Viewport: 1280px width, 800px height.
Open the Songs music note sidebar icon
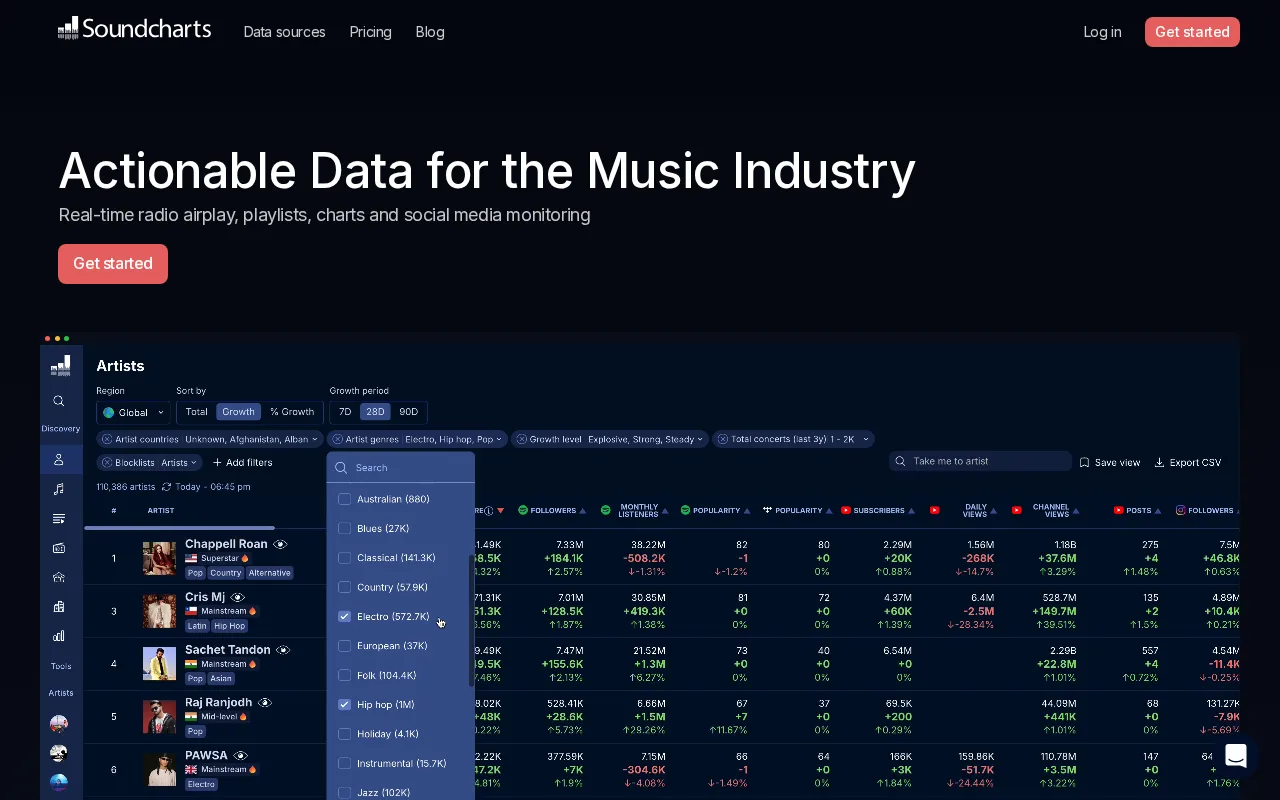pos(59,489)
